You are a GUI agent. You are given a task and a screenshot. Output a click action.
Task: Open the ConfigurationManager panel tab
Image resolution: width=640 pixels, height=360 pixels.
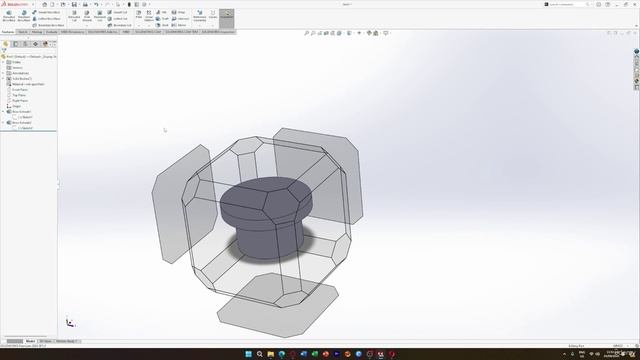(x=25, y=44)
